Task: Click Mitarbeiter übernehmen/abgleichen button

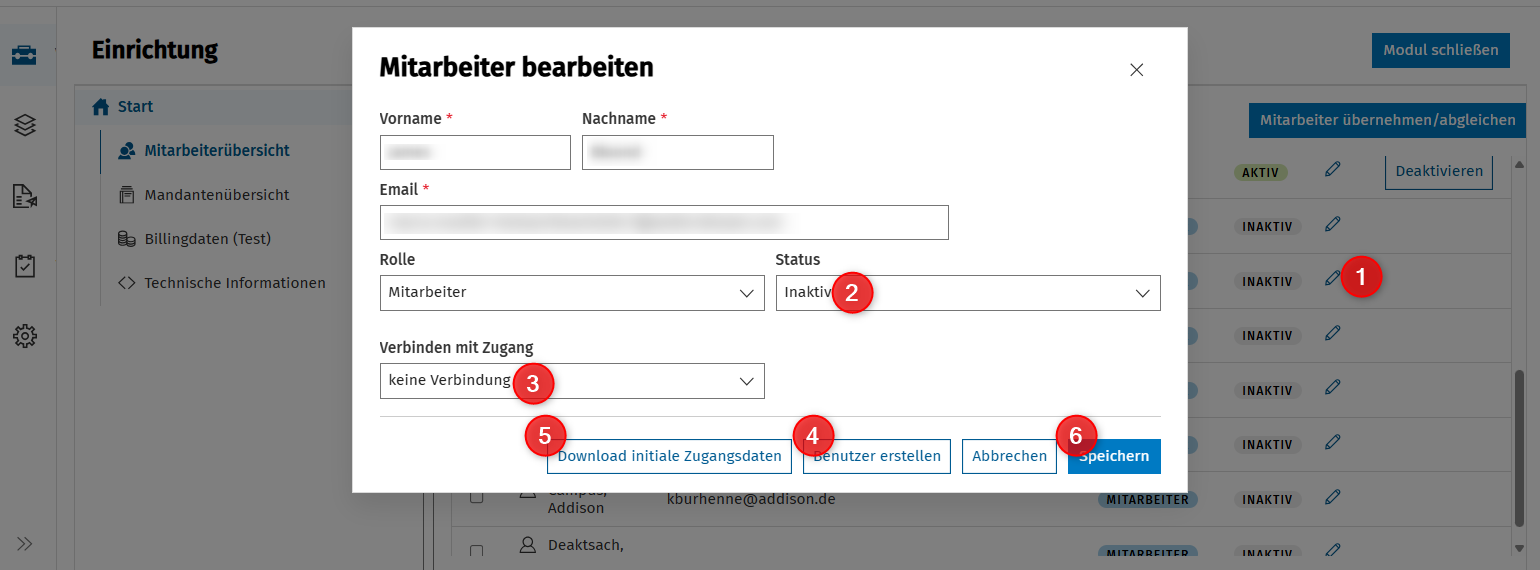Action: (1387, 120)
